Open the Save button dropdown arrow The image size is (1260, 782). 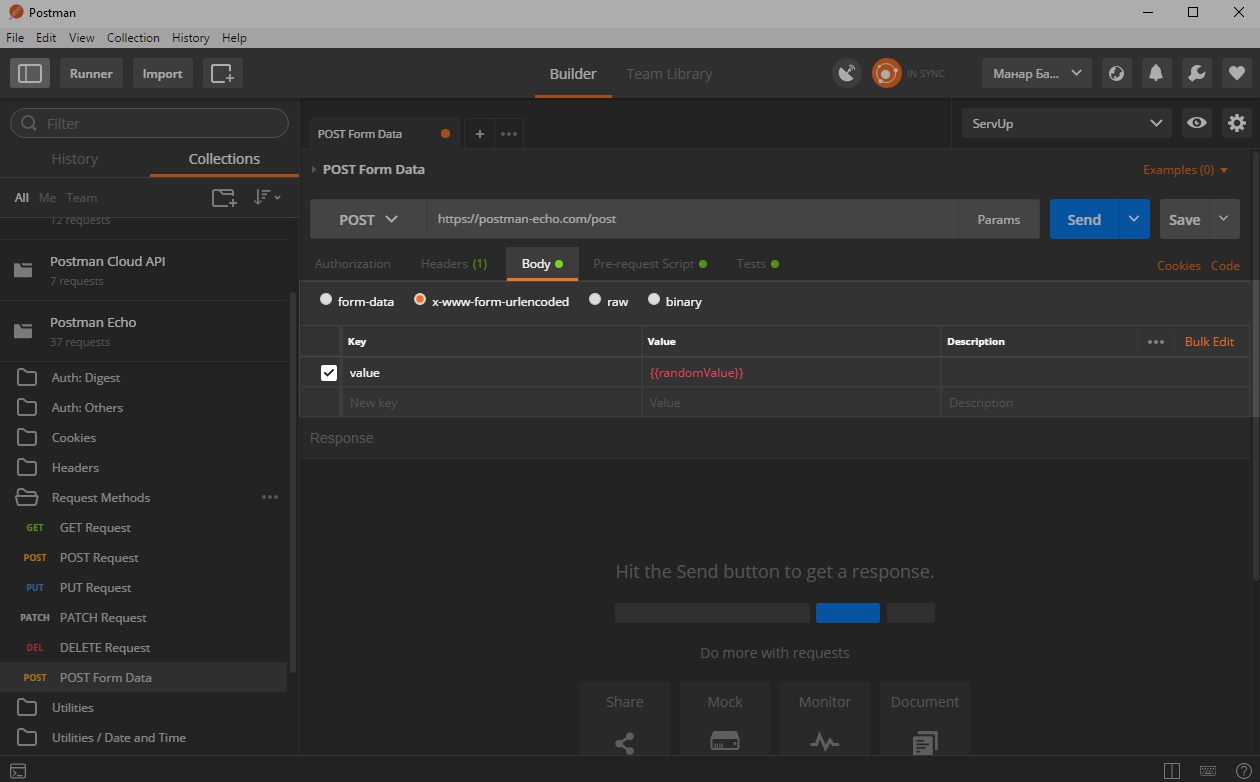pyautogui.click(x=1225, y=219)
